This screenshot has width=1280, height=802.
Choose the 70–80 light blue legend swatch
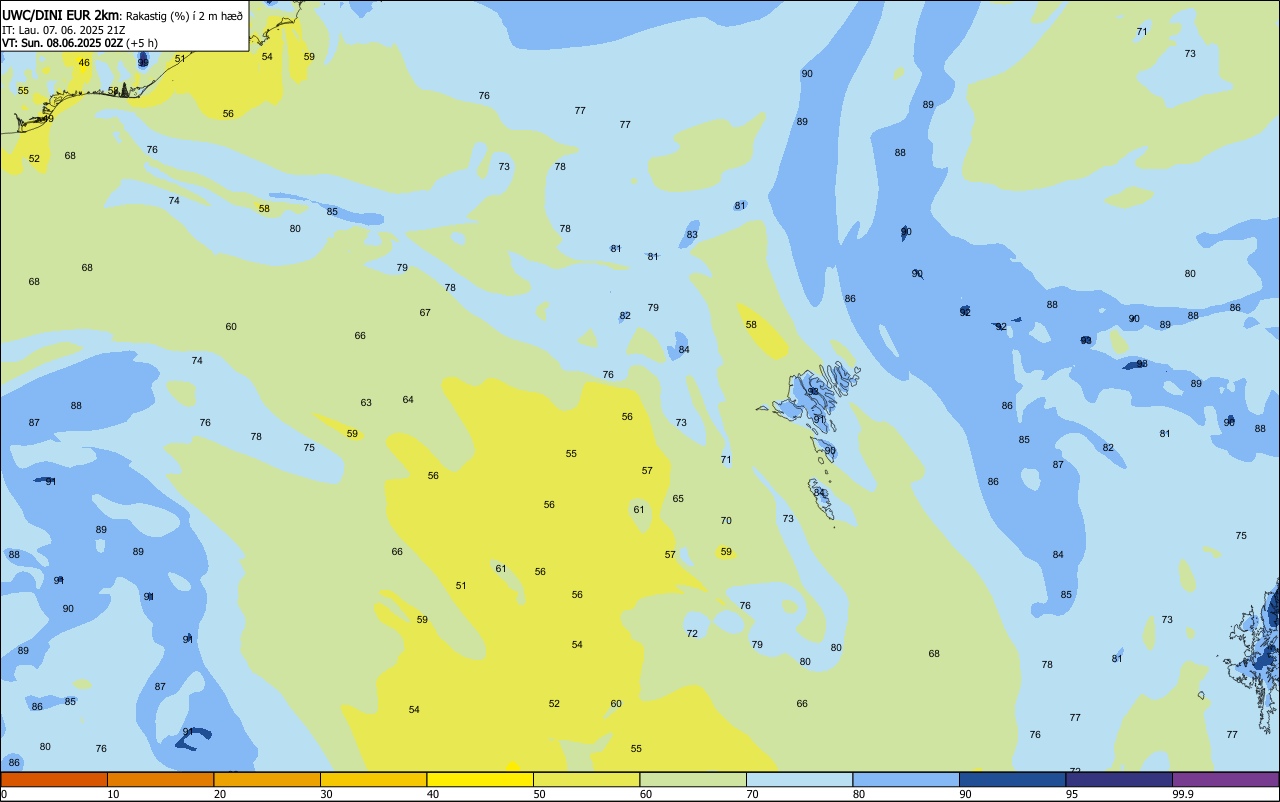pos(799,779)
